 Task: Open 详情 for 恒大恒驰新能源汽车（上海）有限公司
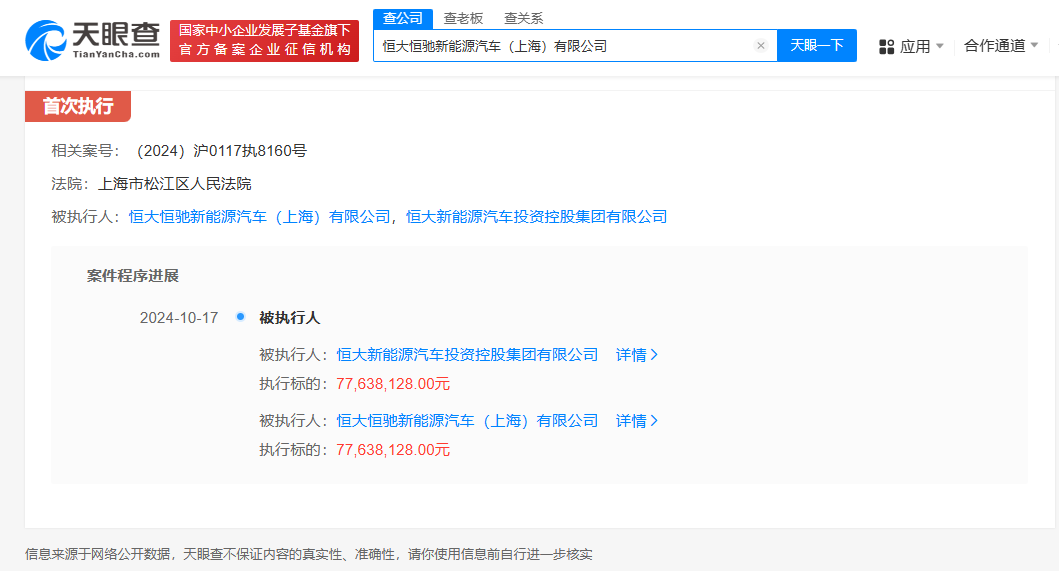tap(637, 421)
